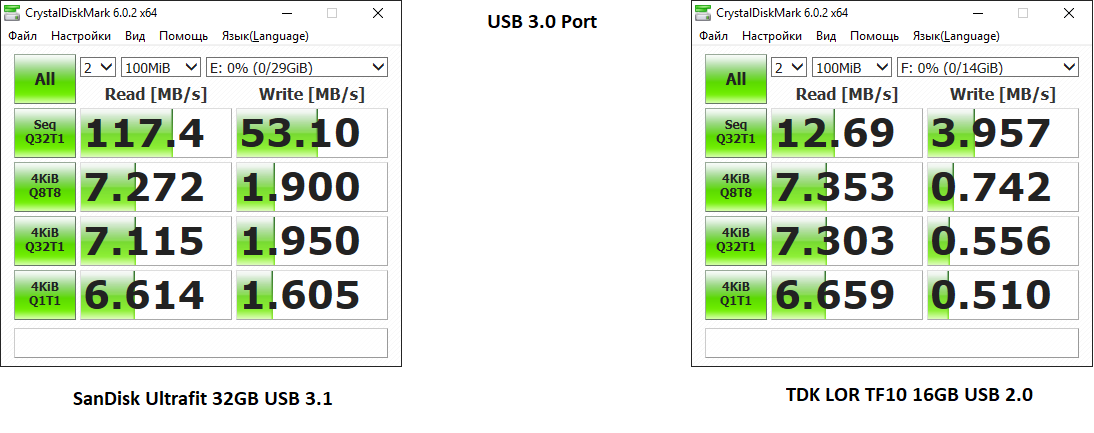
Task: Close the SanDisk CrystalDiskMark window
Action: (377, 13)
